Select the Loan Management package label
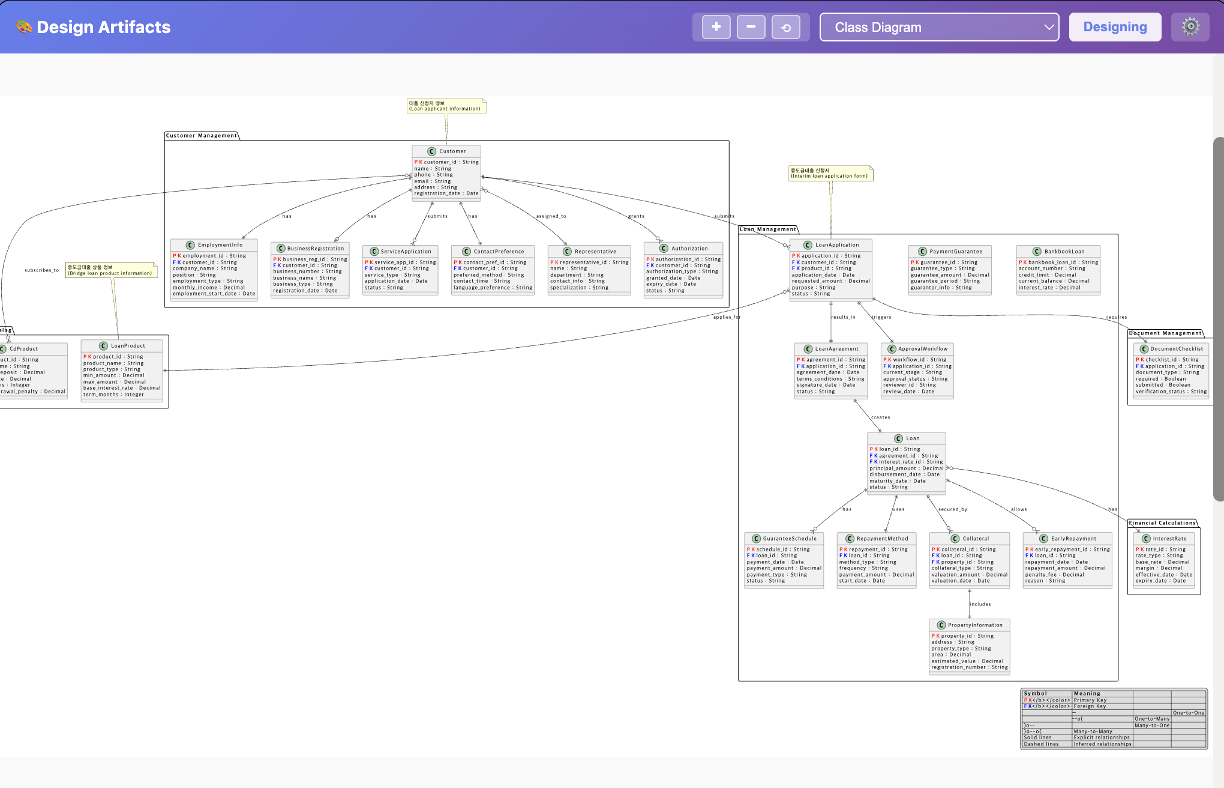 768,229
